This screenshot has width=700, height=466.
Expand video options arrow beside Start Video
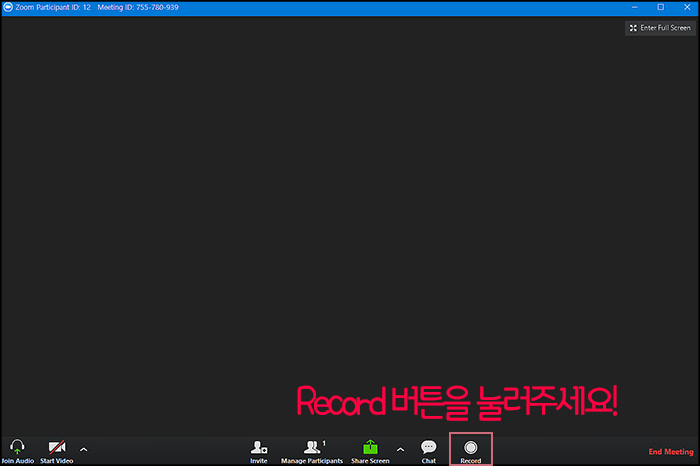click(x=83, y=449)
